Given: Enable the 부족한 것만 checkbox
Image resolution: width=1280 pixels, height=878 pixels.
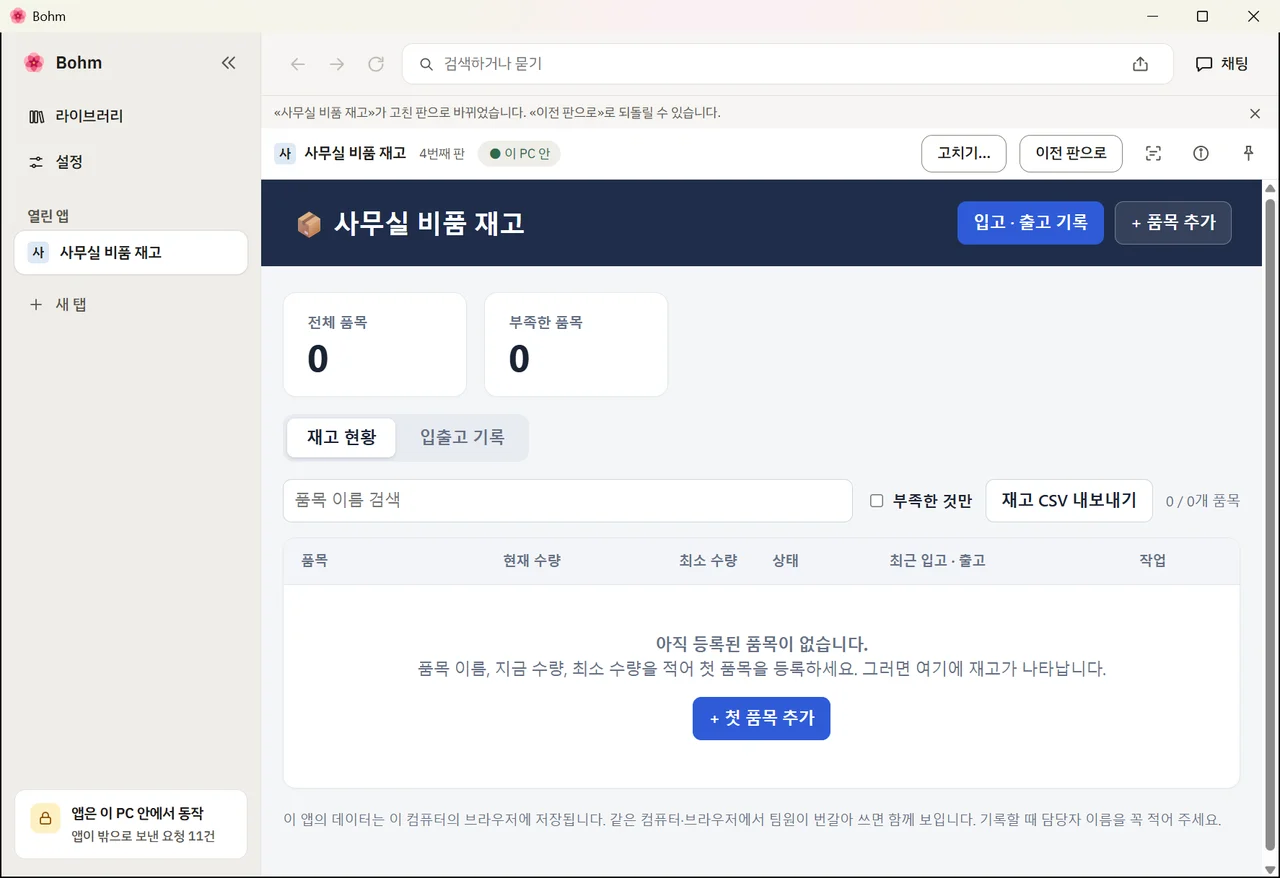Looking at the screenshot, I should tap(876, 501).
